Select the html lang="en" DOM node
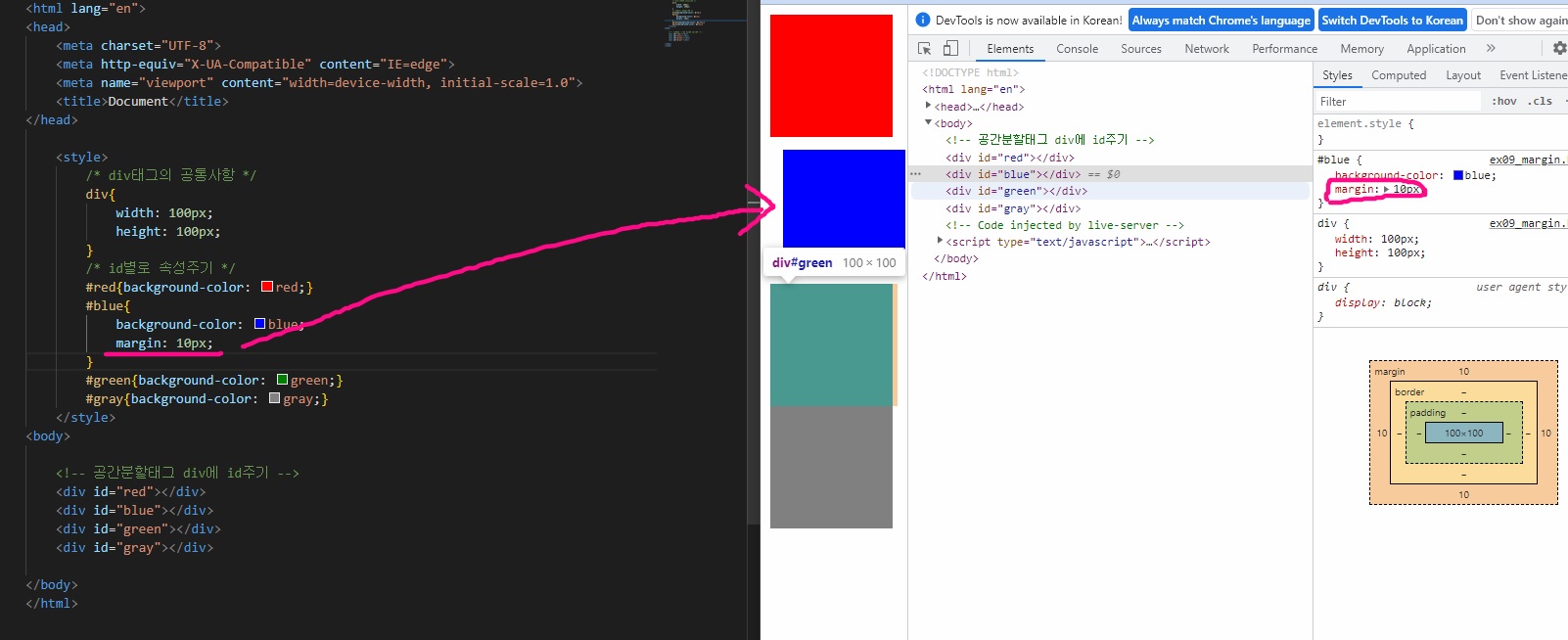This screenshot has height=640, width=1568. [973, 89]
